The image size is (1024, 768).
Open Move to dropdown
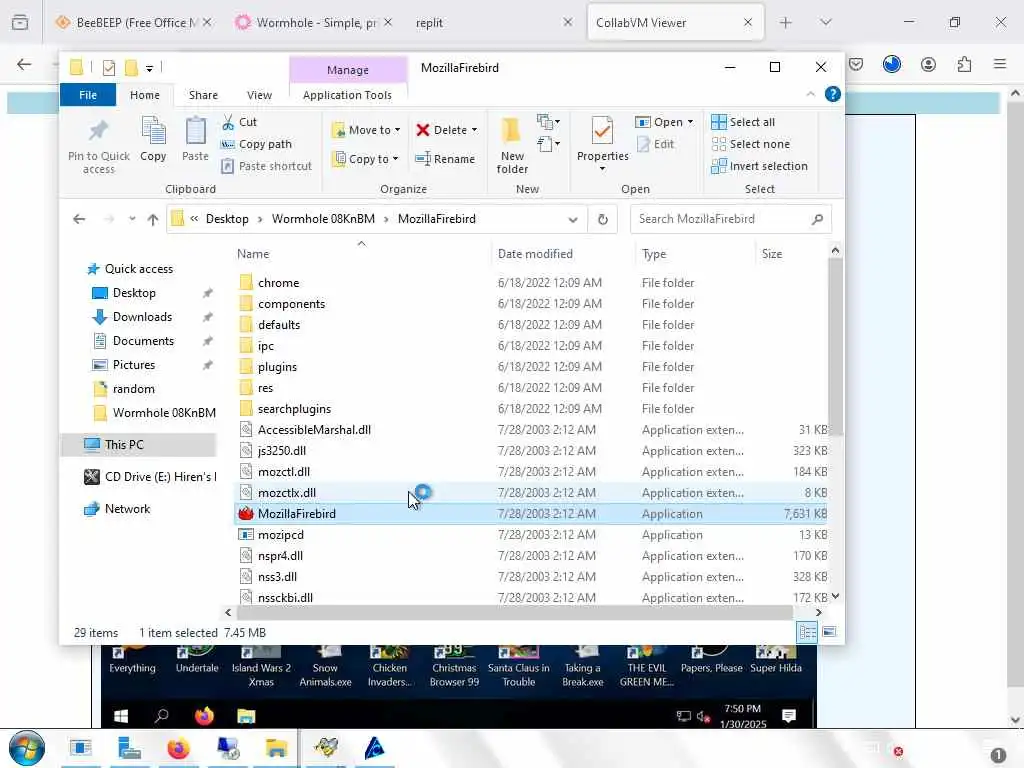[x=366, y=130]
